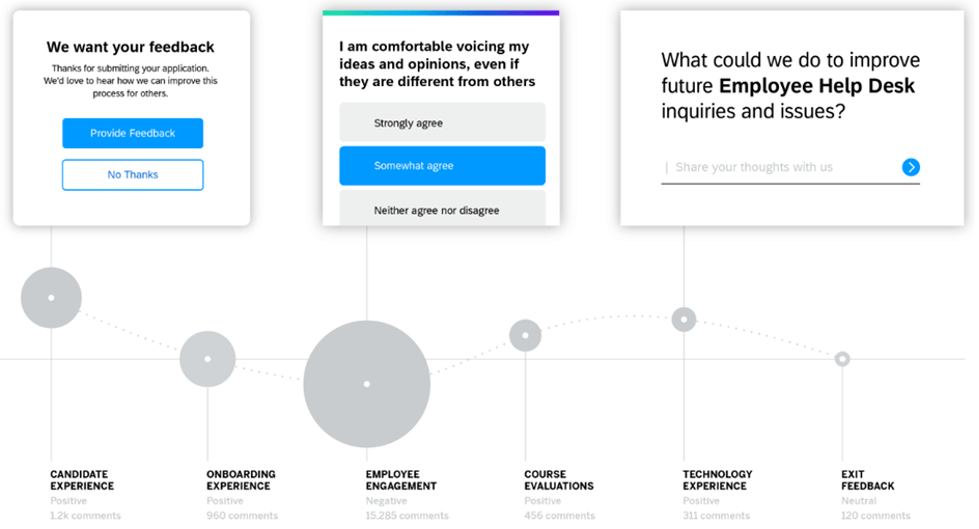
Task: Select the Course Evaluations circle marker
Action: coord(525,335)
